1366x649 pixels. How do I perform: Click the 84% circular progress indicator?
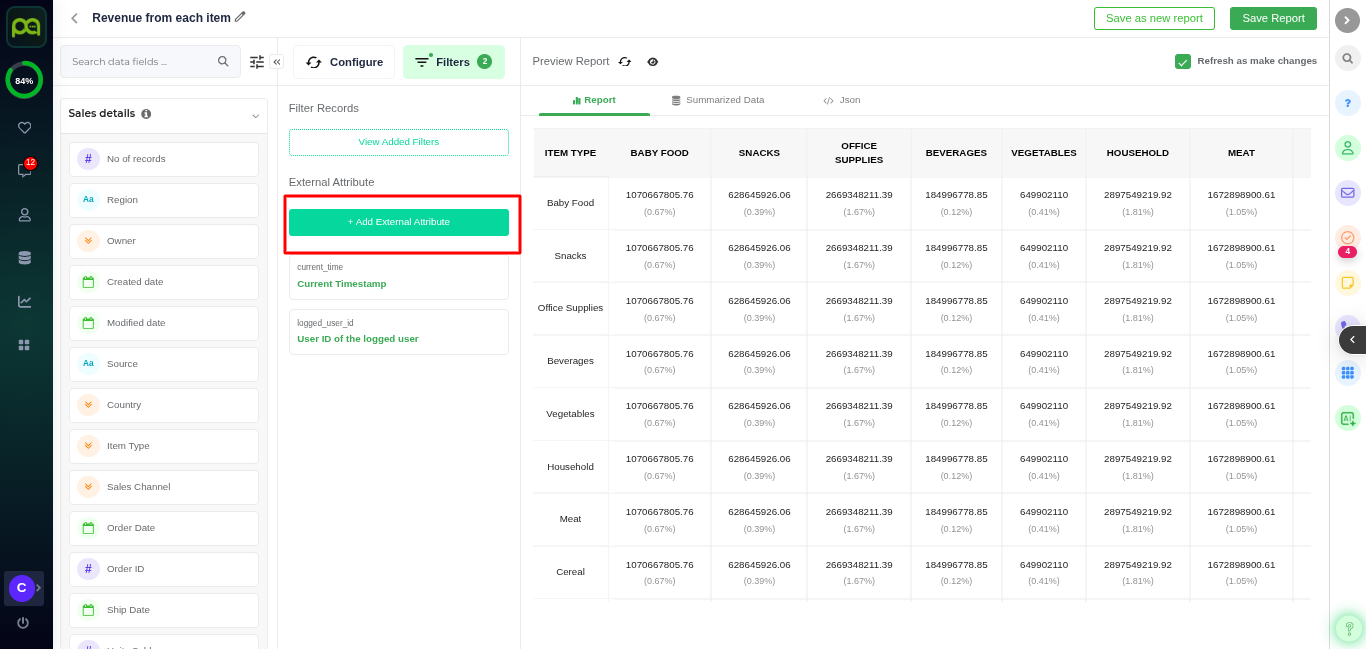(24, 81)
